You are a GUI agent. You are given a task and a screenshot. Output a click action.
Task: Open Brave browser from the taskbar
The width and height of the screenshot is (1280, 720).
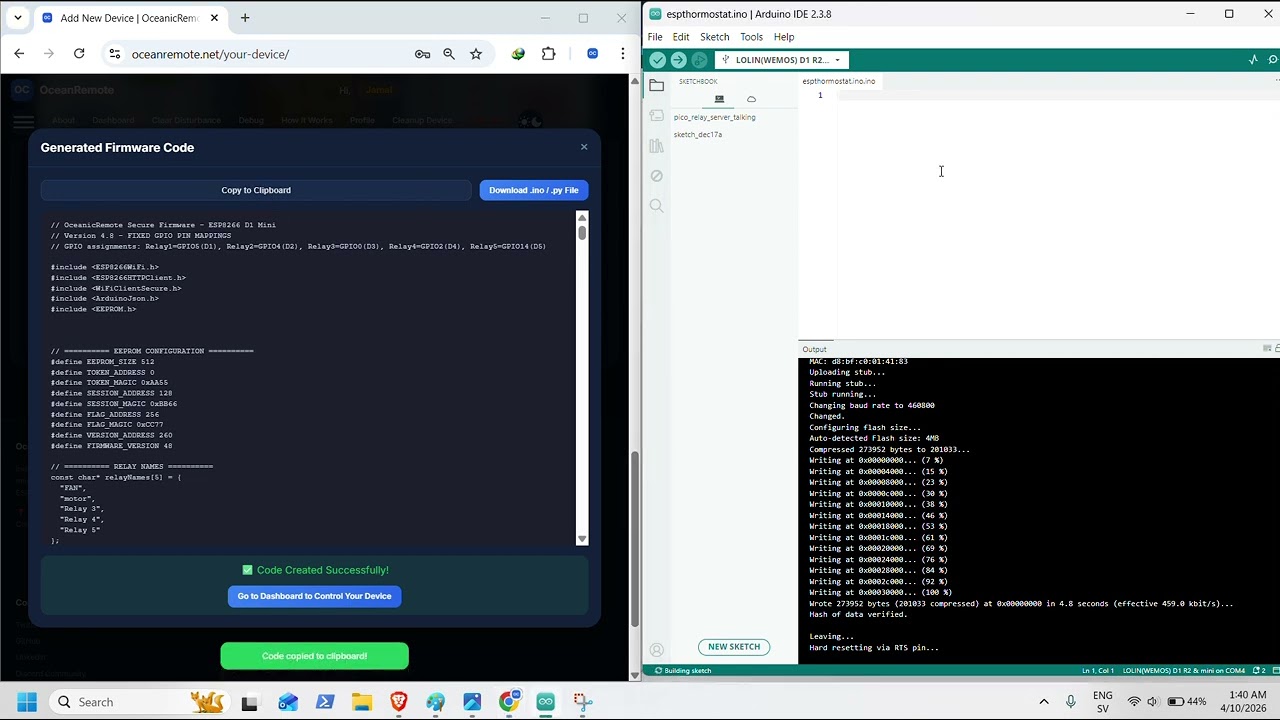tap(398, 702)
